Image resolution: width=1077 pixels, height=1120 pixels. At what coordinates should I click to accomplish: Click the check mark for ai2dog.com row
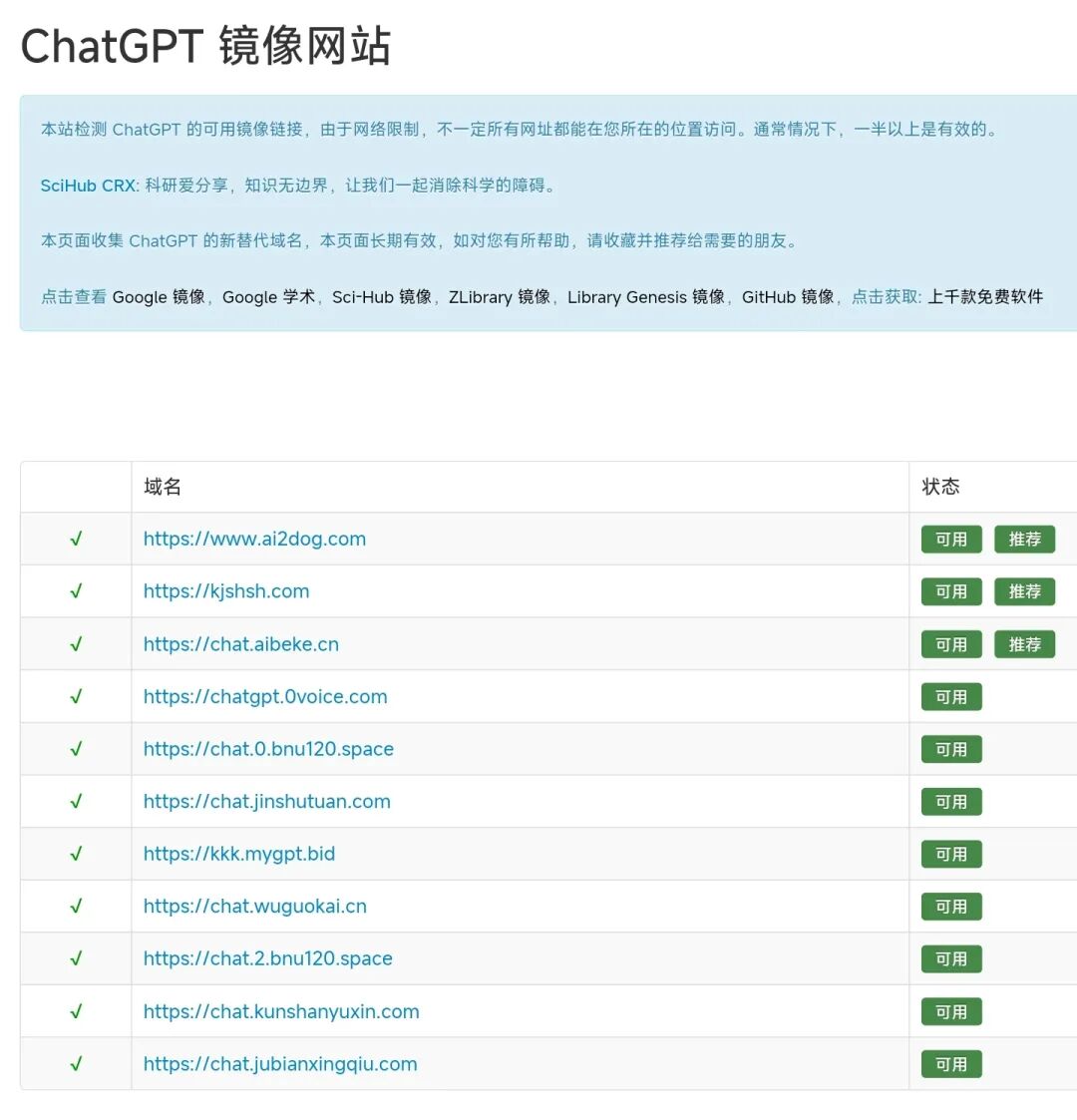pyautogui.click(x=77, y=539)
